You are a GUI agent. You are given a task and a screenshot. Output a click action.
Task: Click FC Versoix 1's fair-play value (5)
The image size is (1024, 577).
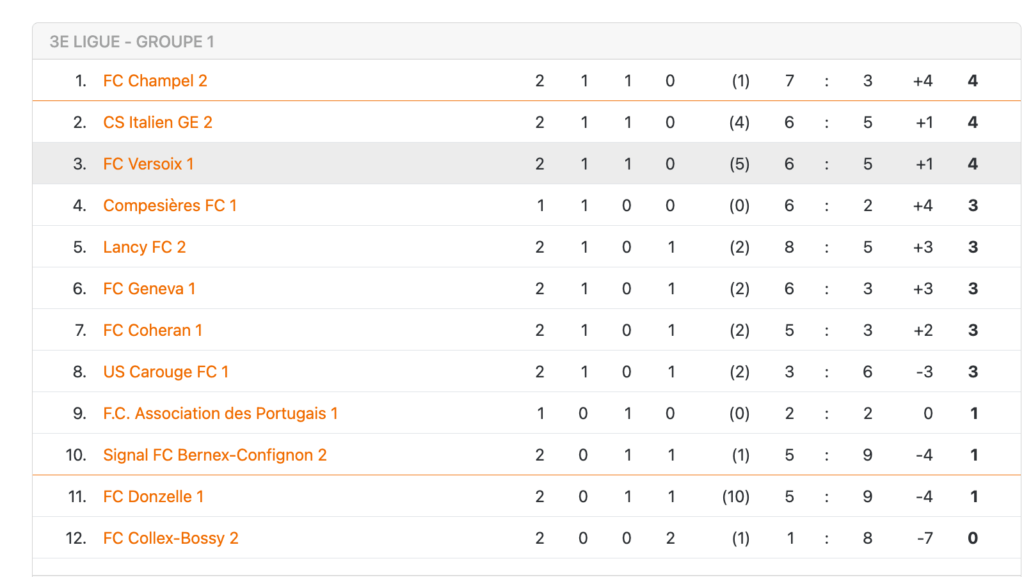coord(739,164)
